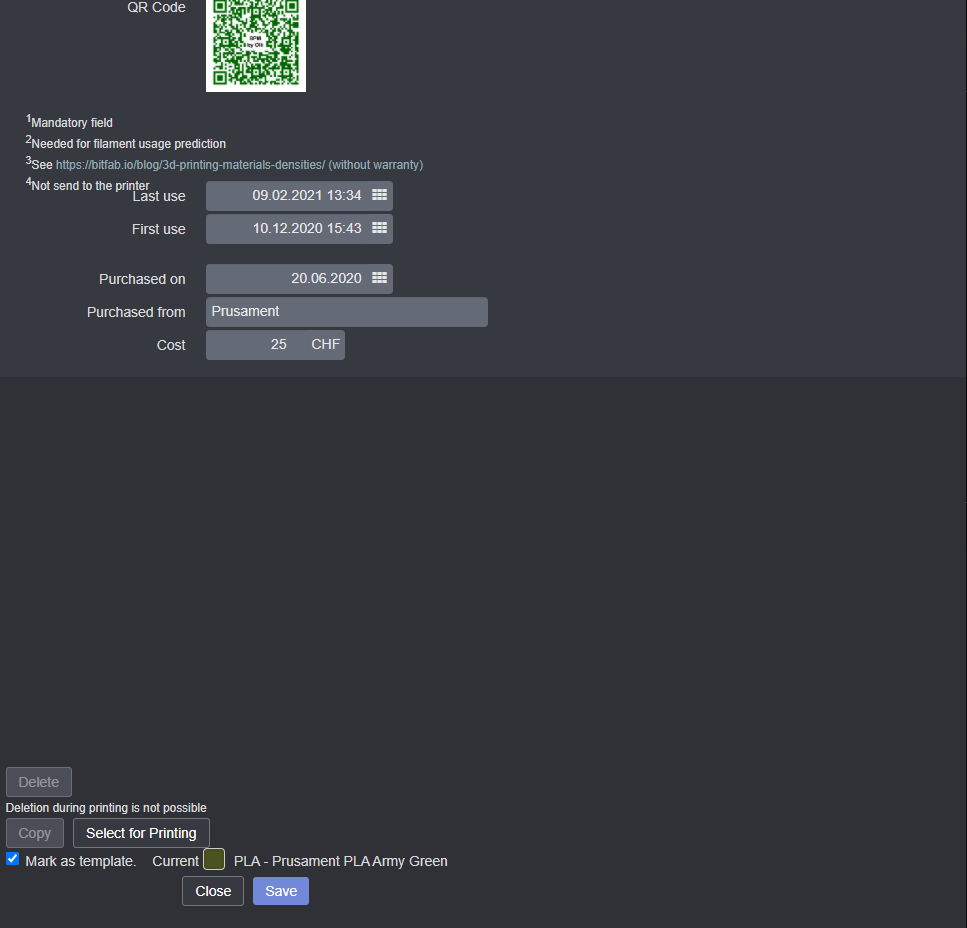Click the deletion not possible notice
This screenshot has height=928, width=967.
pos(106,807)
